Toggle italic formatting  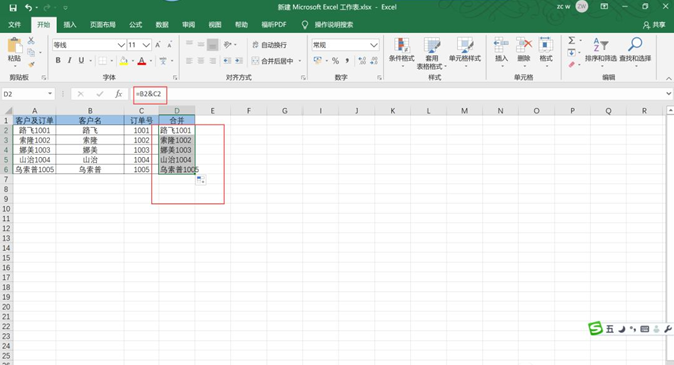pos(70,61)
